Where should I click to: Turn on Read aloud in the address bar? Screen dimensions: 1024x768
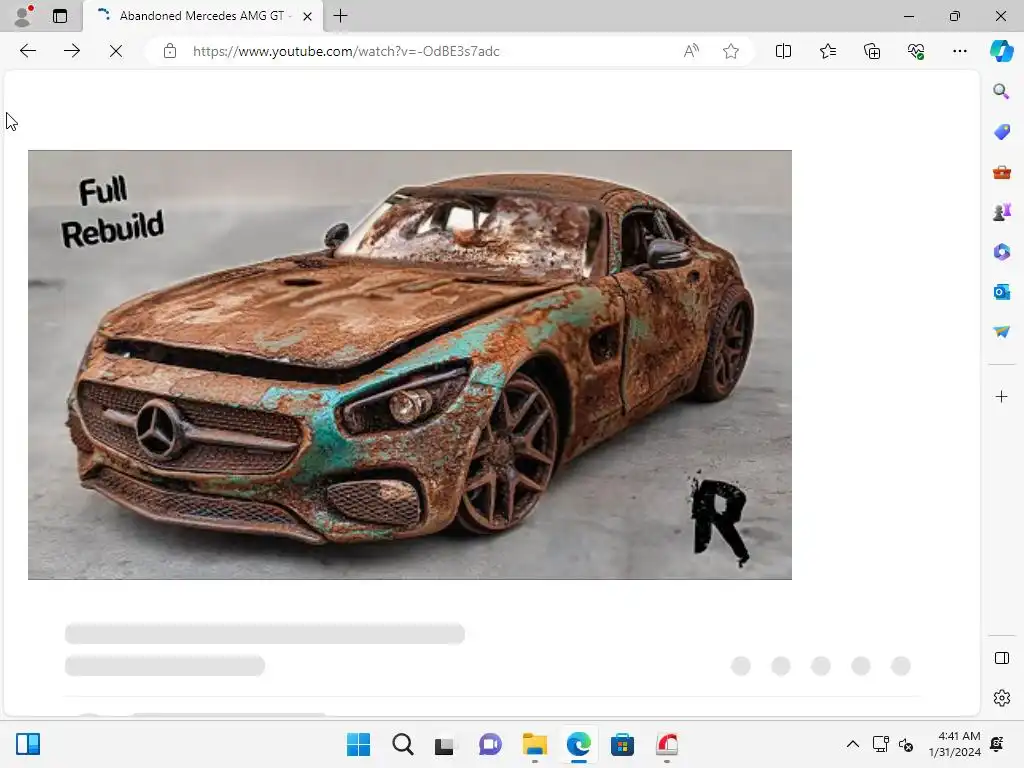(x=691, y=51)
